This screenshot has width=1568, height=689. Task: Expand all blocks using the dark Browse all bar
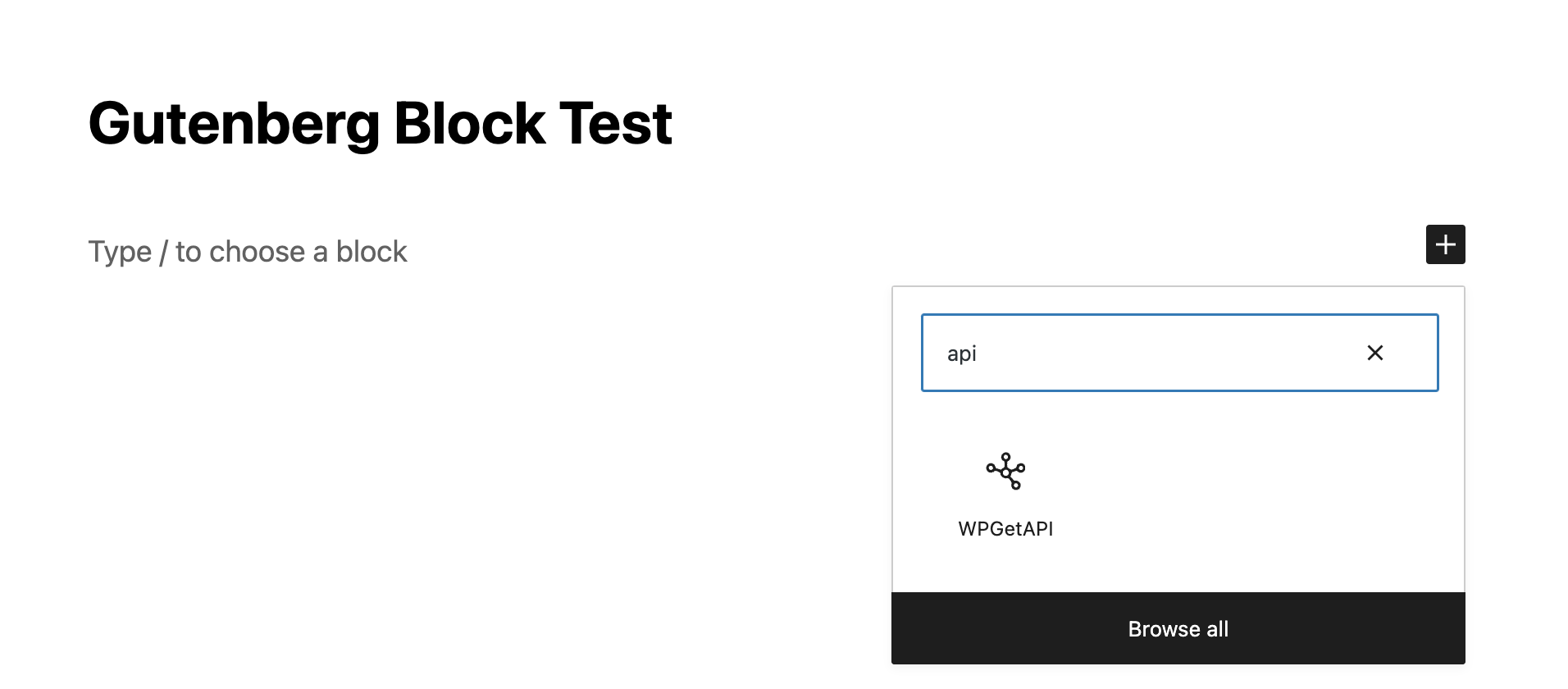(1178, 629)
